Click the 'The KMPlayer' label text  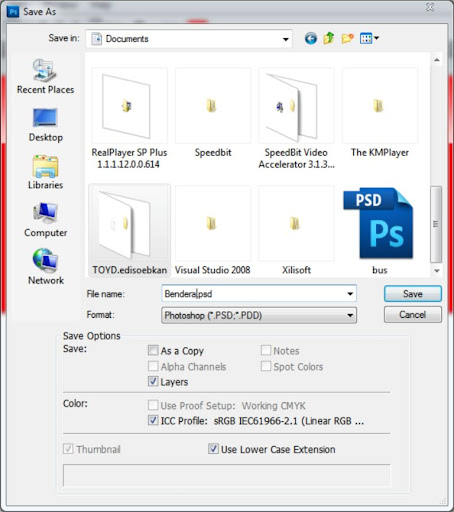click(380, 152)
